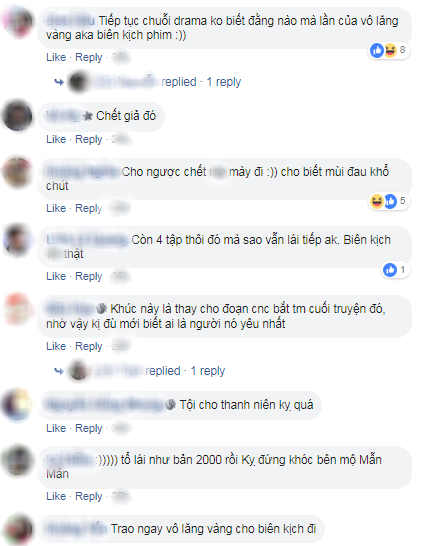Like the 'Tội cho thanh niên ky quá' comment

point(56,428)
